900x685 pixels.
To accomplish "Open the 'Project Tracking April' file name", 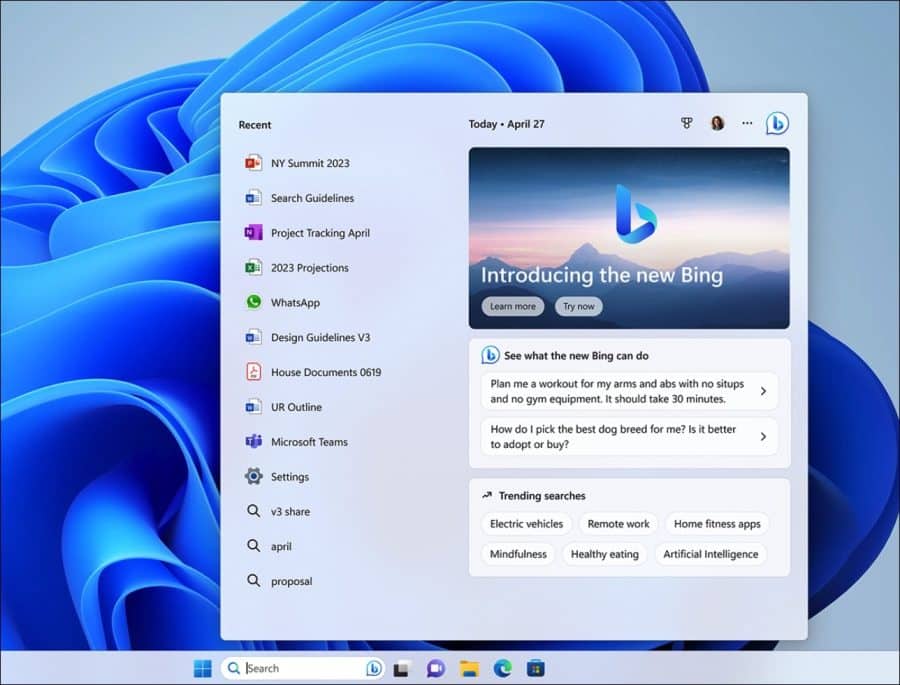I will click(x=320, y=233).
